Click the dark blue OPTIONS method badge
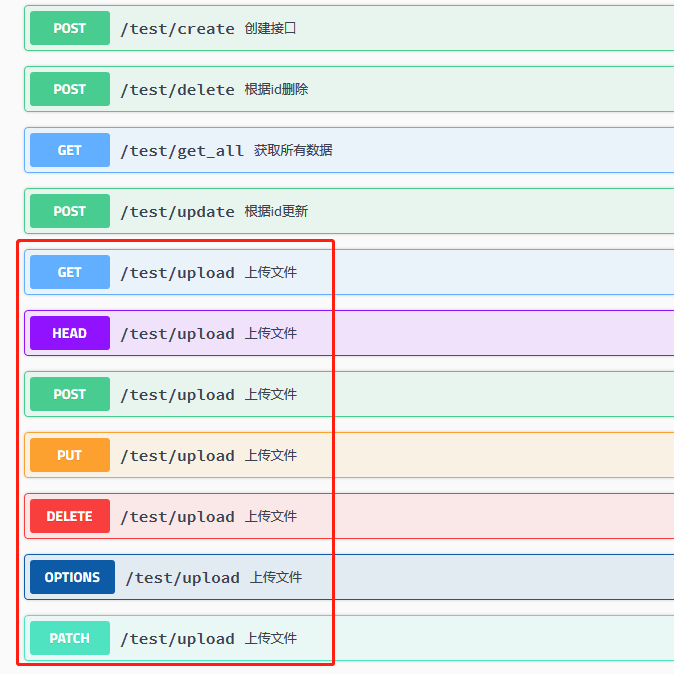 pyautogui.click(x=72, y=577)
